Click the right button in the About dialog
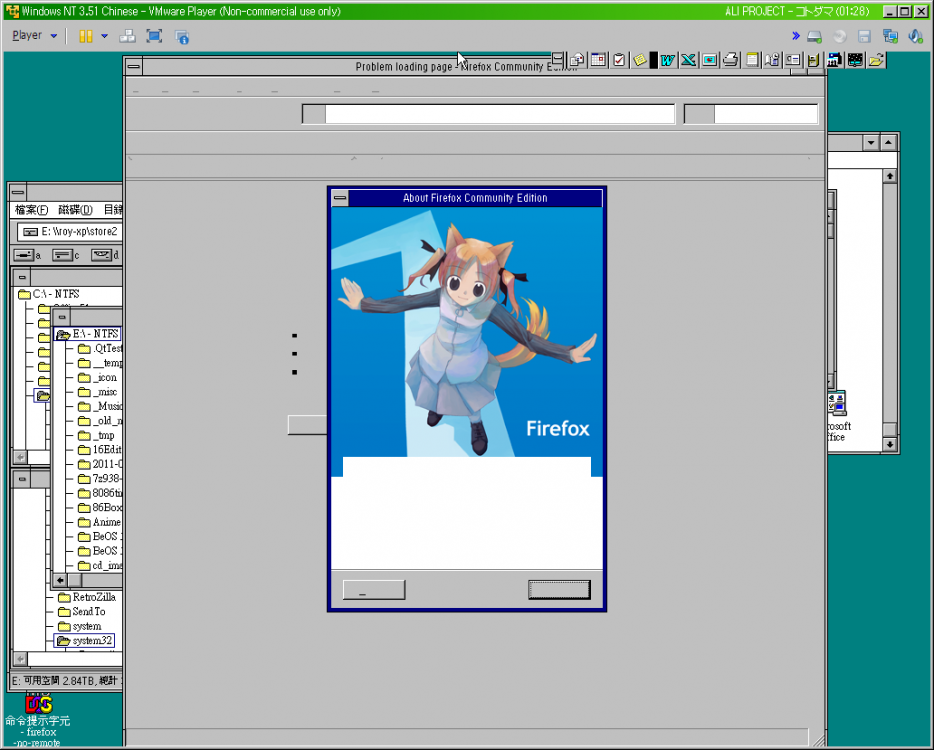Screen dimensions: 934x750 (x=559, y=590)
